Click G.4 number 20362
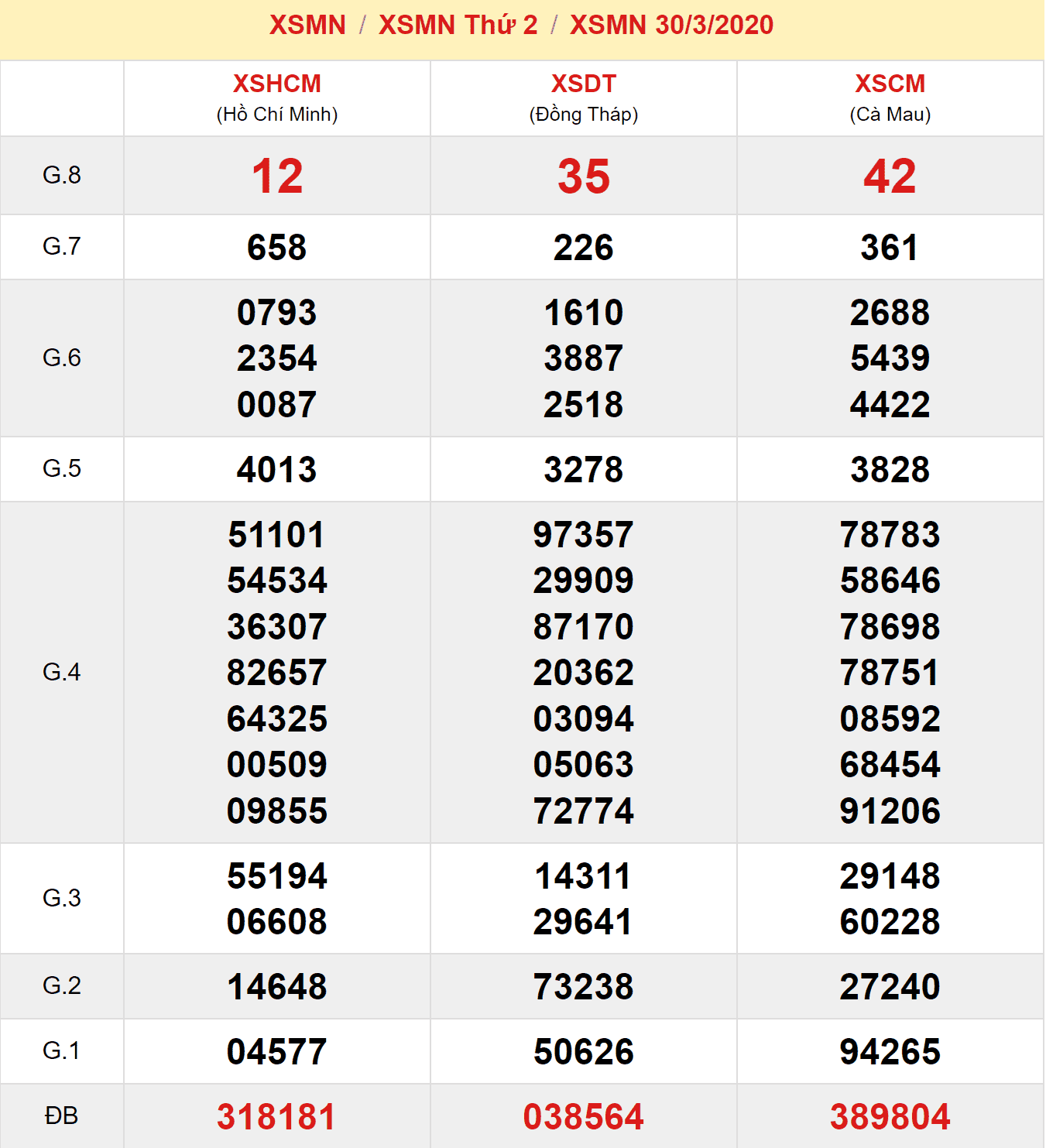This screenshot has height=1148, width=1046. (x=584, y=673)
